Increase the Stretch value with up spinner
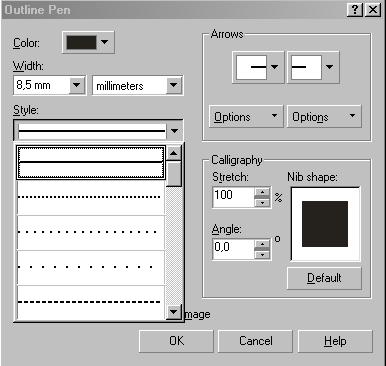The width and height of the screenshot is (386, 366). (263, 192)
